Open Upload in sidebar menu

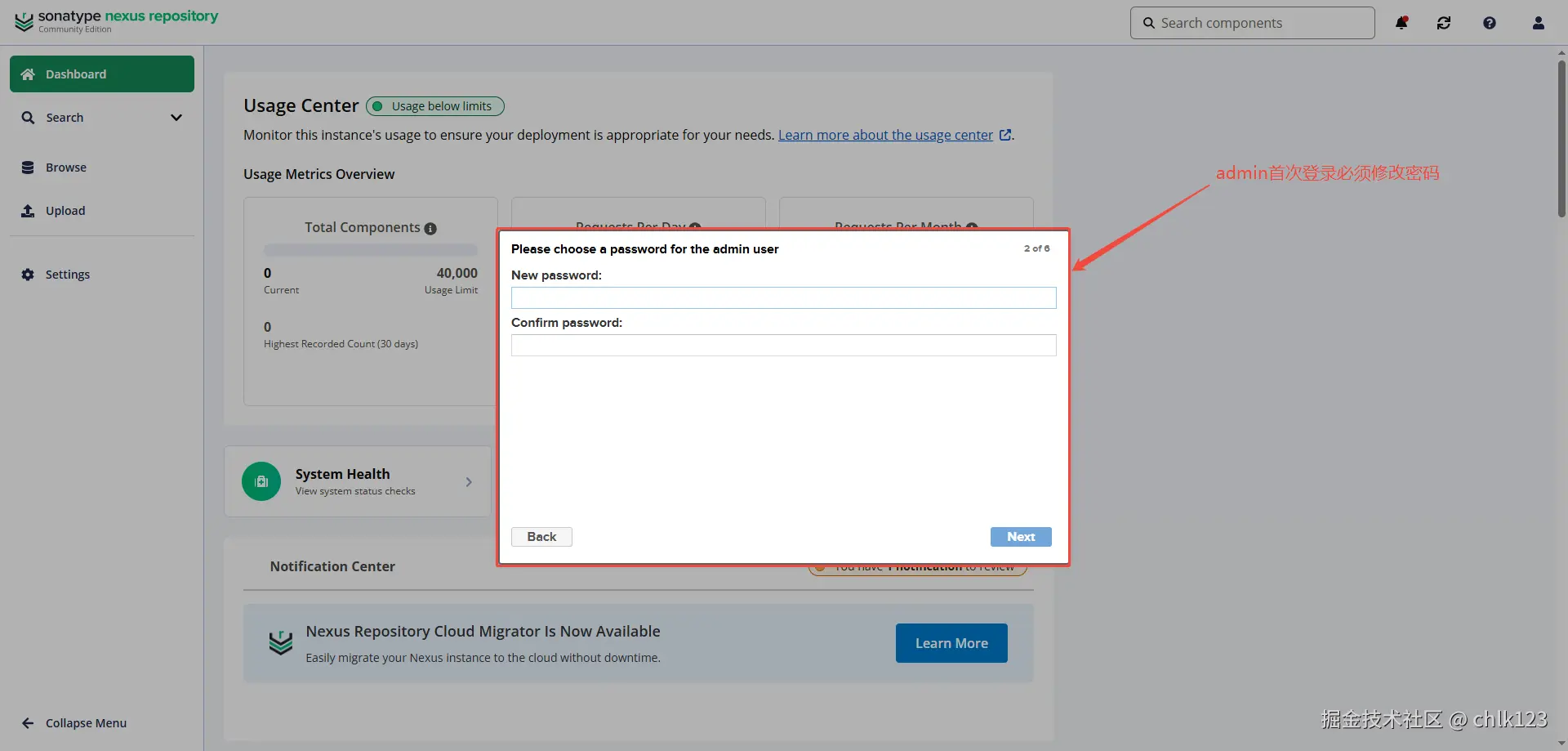(102, 211)
